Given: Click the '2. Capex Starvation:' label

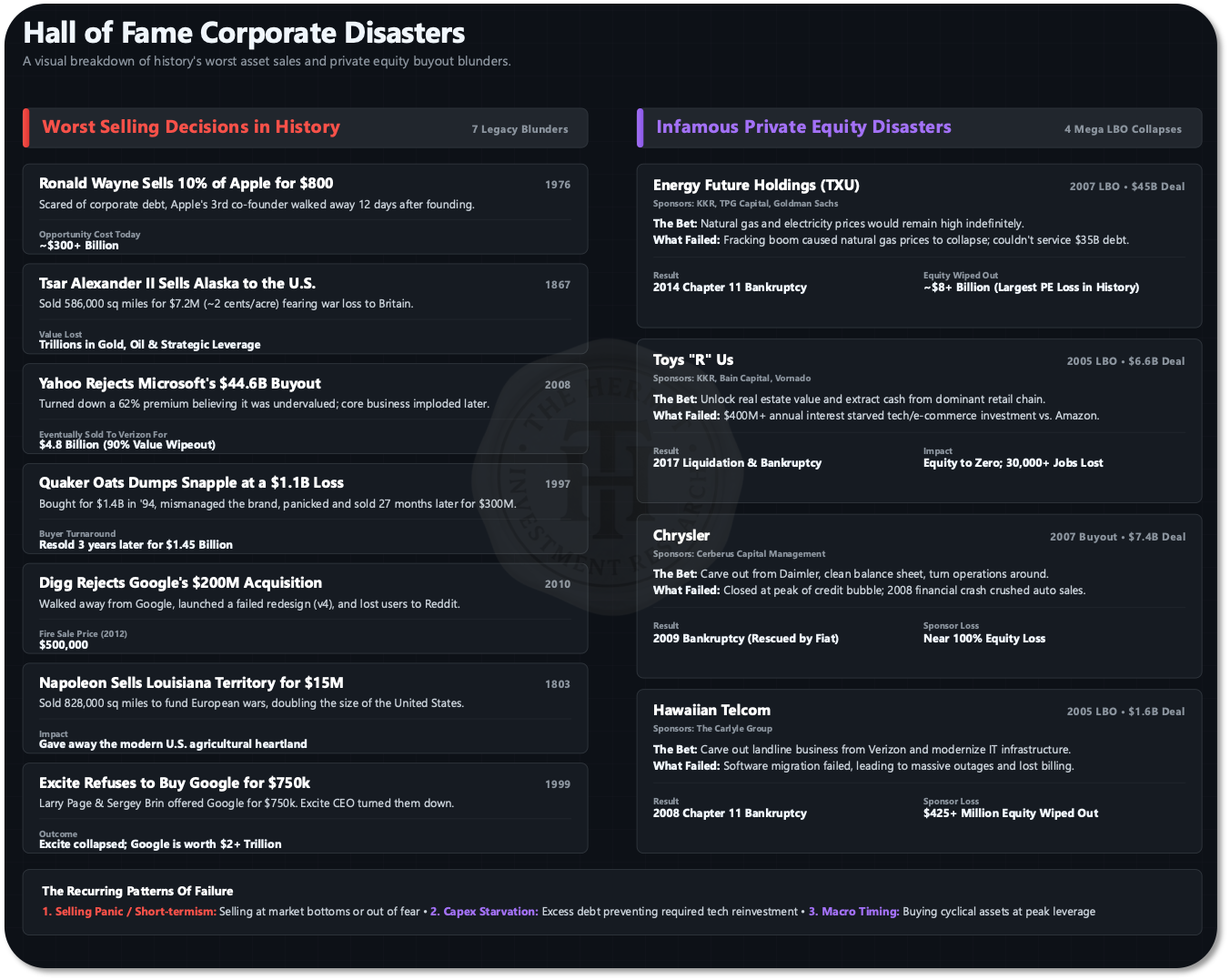Looking at the screenshot, I should (484, 912).
